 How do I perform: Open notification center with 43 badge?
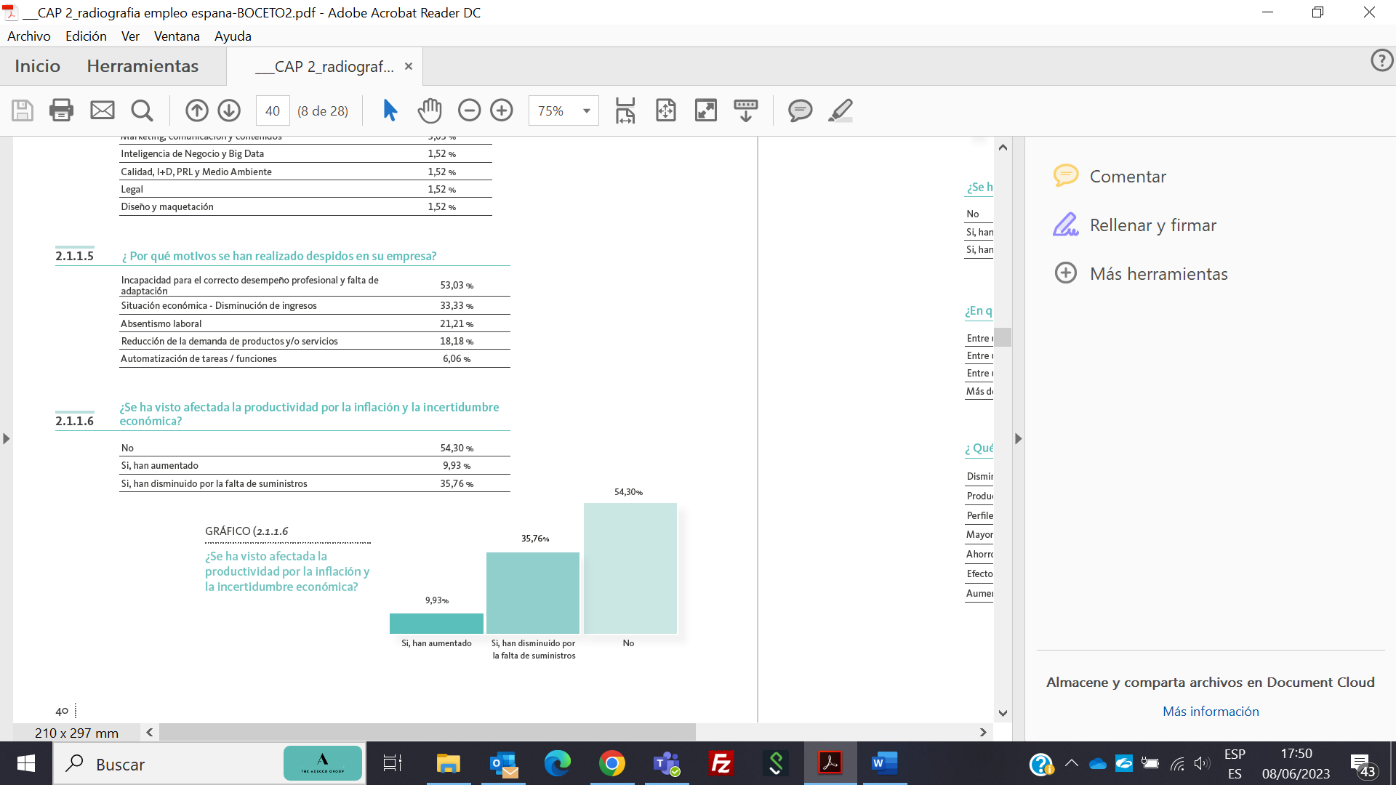tap(1362, 765)
